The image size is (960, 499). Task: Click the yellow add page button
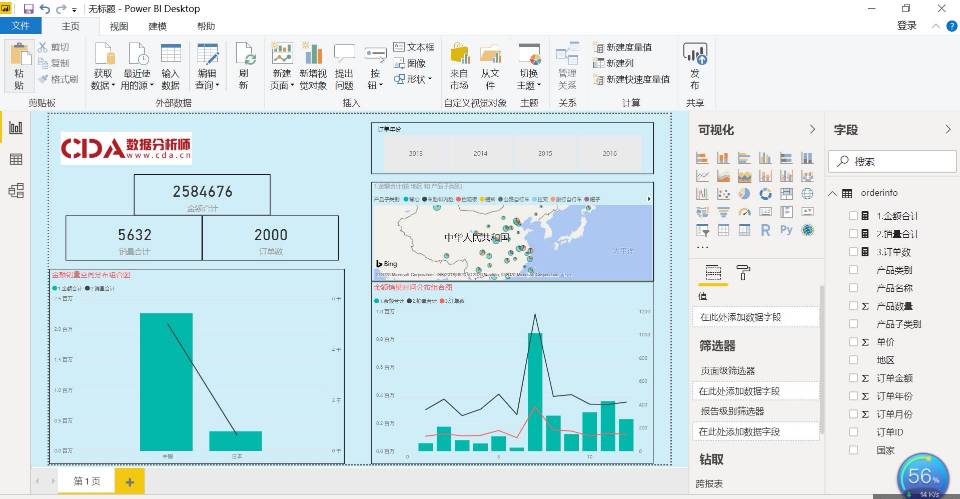pyautogui.click(x=128, y=481)
